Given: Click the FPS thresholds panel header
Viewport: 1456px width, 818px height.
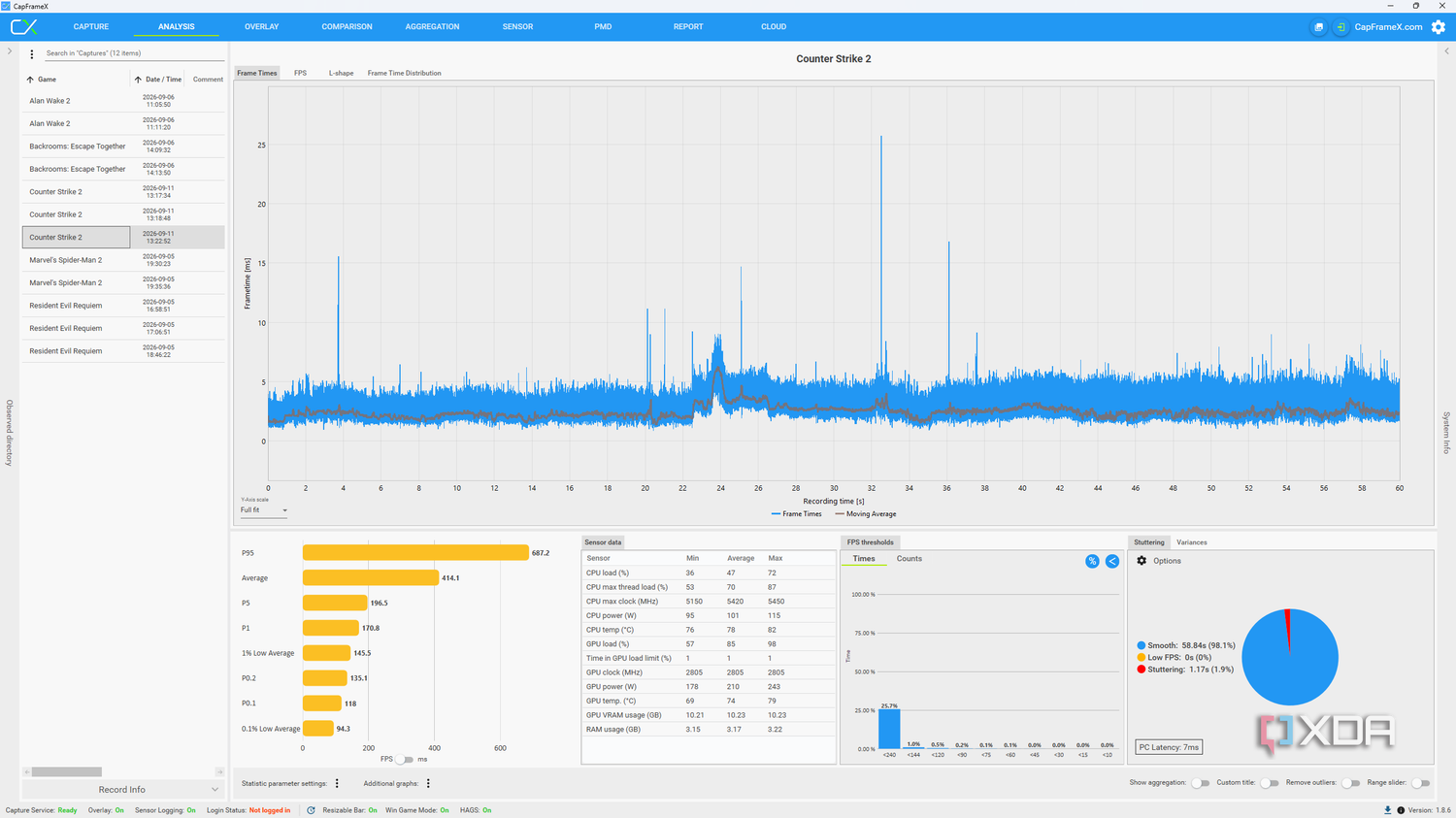Looking at the screenshot, I should coord(871,542).
